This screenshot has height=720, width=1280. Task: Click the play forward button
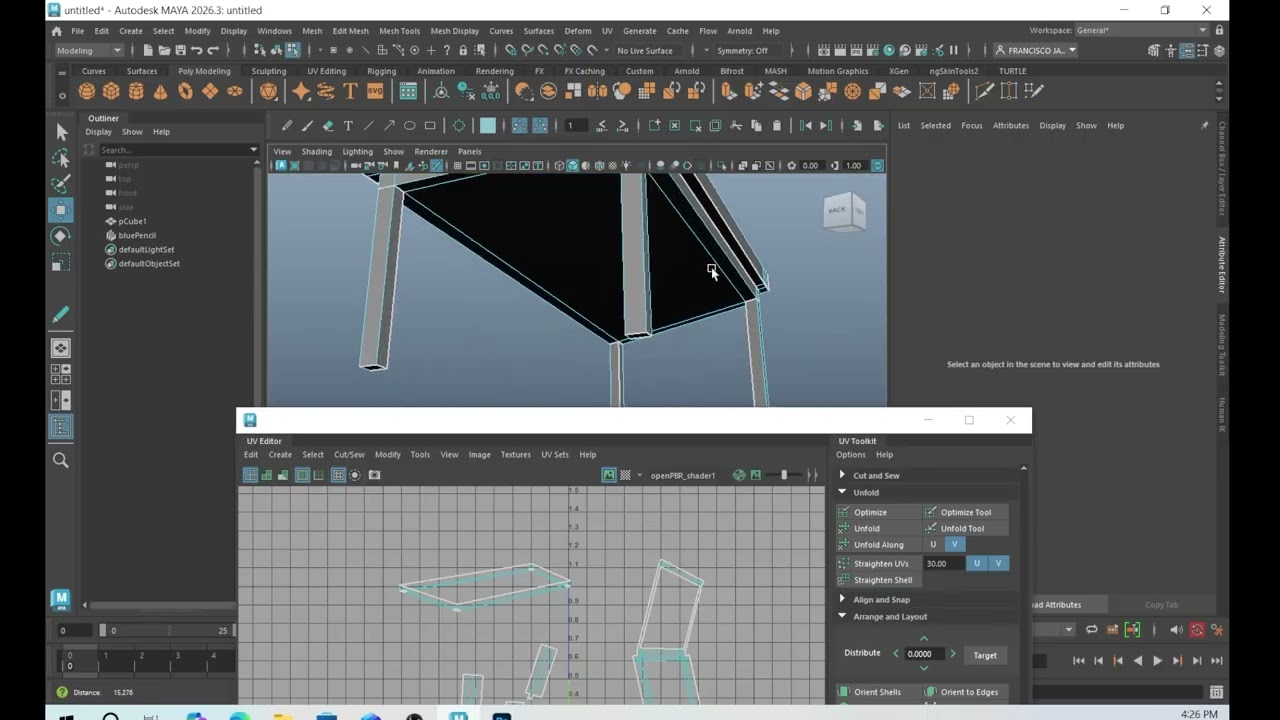[x=1157, y=660]
